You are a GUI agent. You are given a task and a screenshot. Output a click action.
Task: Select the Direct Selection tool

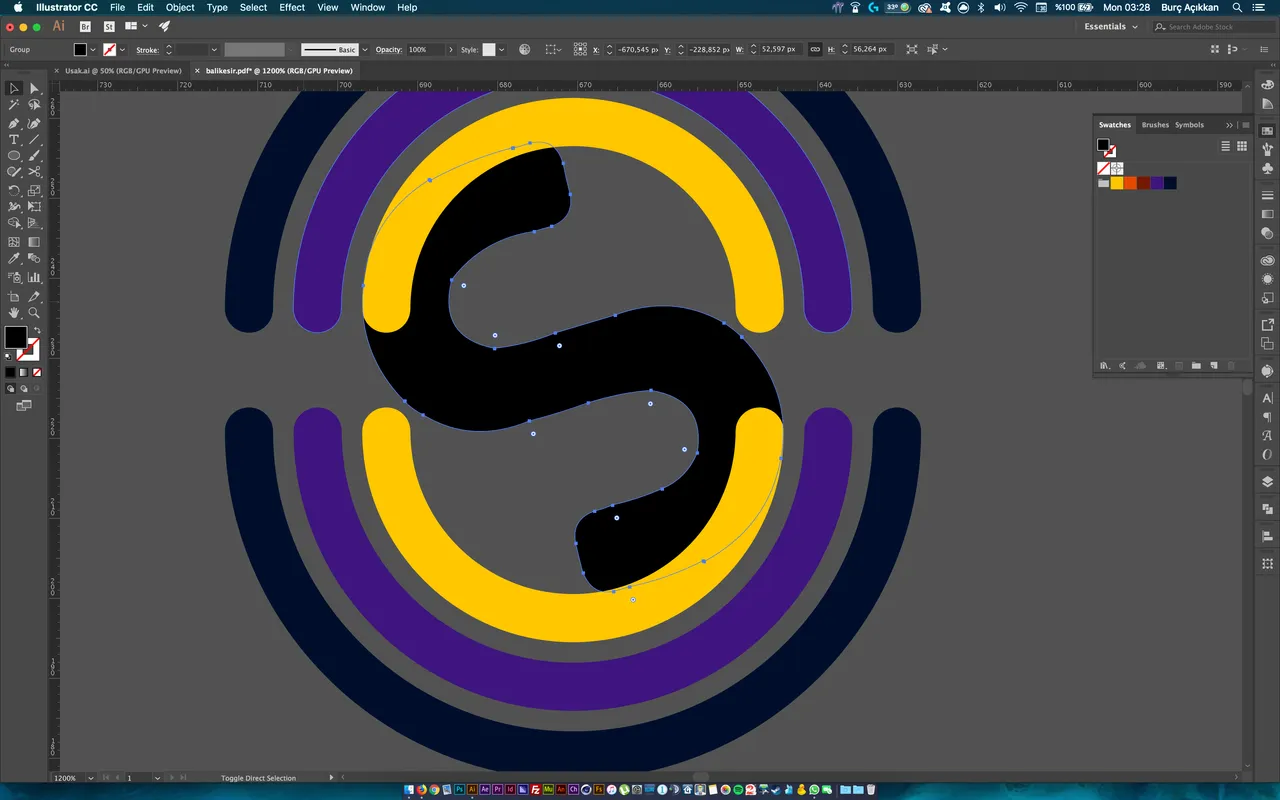[34, 88]
